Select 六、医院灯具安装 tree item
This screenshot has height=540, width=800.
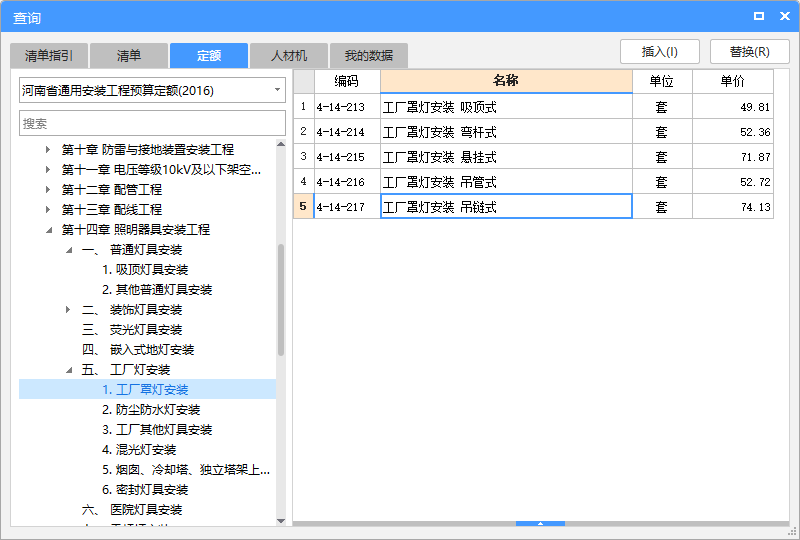coord(132,509)
